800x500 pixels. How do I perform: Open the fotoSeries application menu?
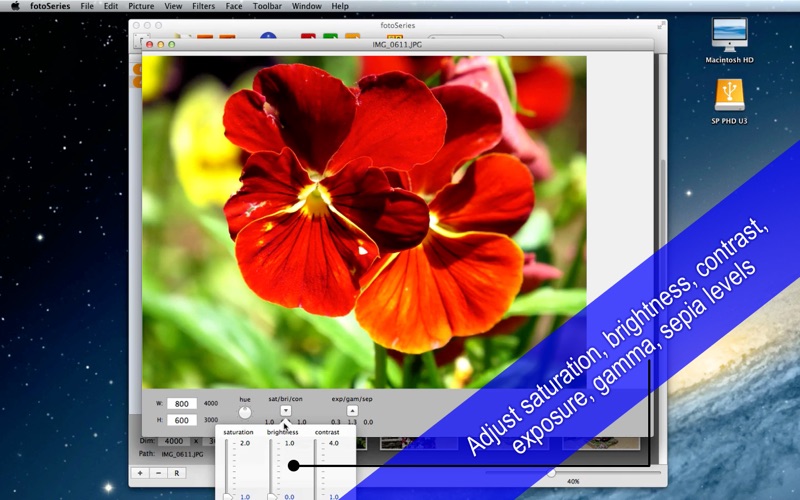[49, 6]
